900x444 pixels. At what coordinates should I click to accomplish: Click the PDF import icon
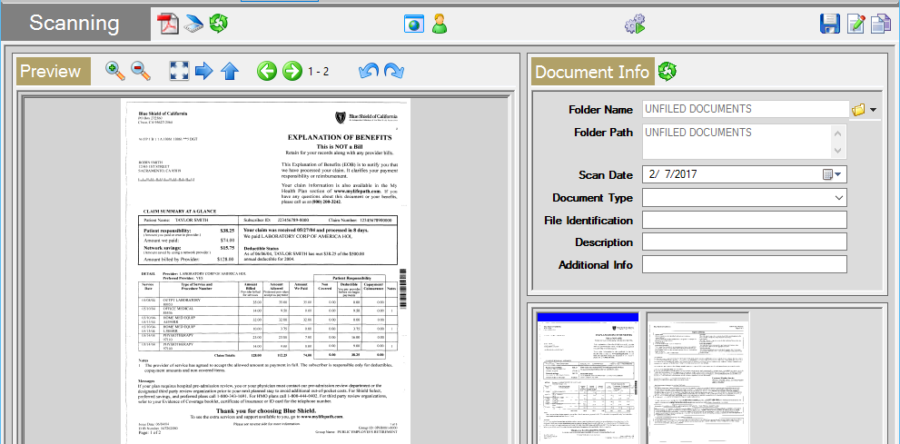click(x=167, y=23)
